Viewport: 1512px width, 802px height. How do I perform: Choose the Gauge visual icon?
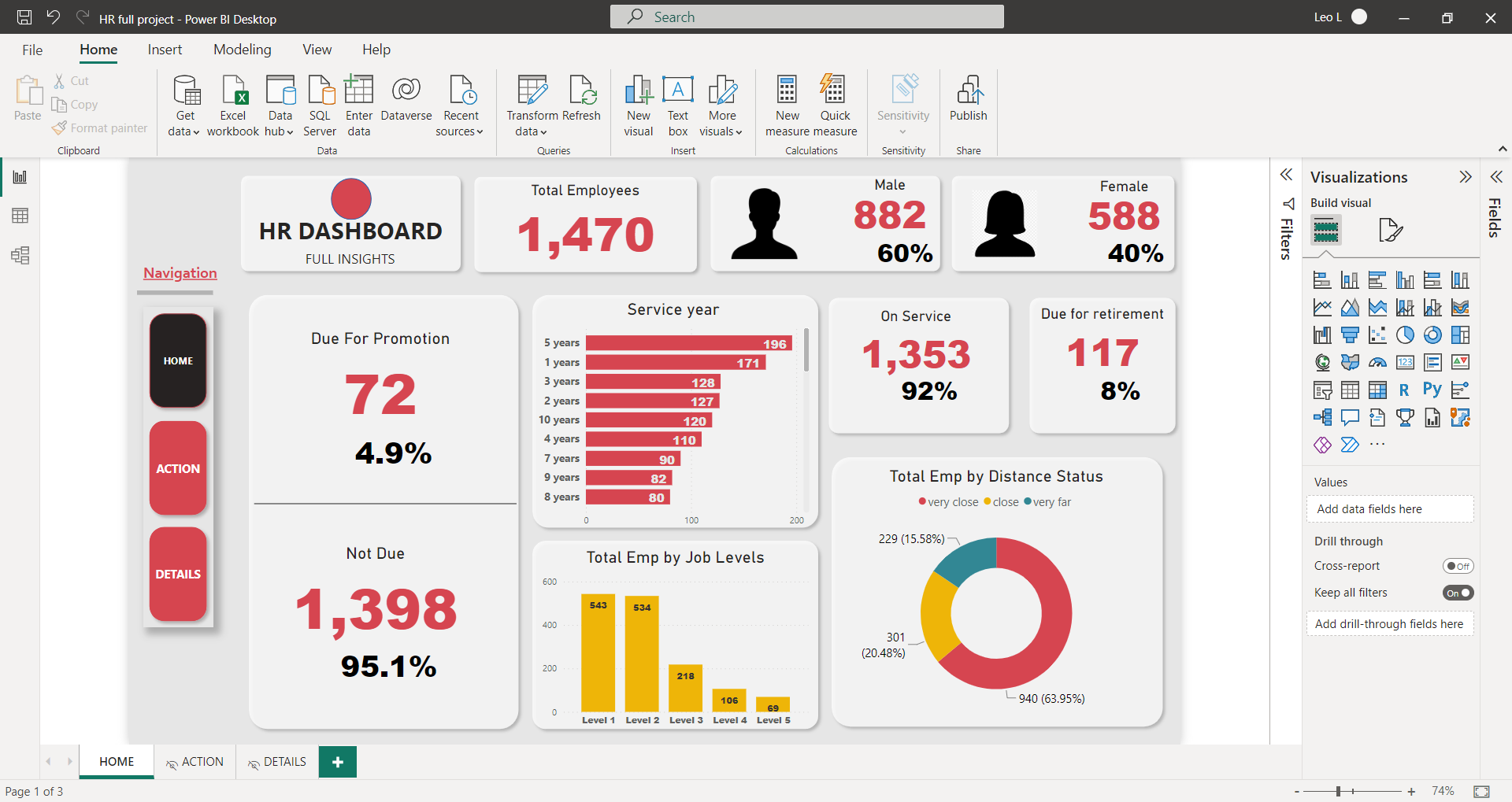pyautogui.click(x=1377, y=363)
